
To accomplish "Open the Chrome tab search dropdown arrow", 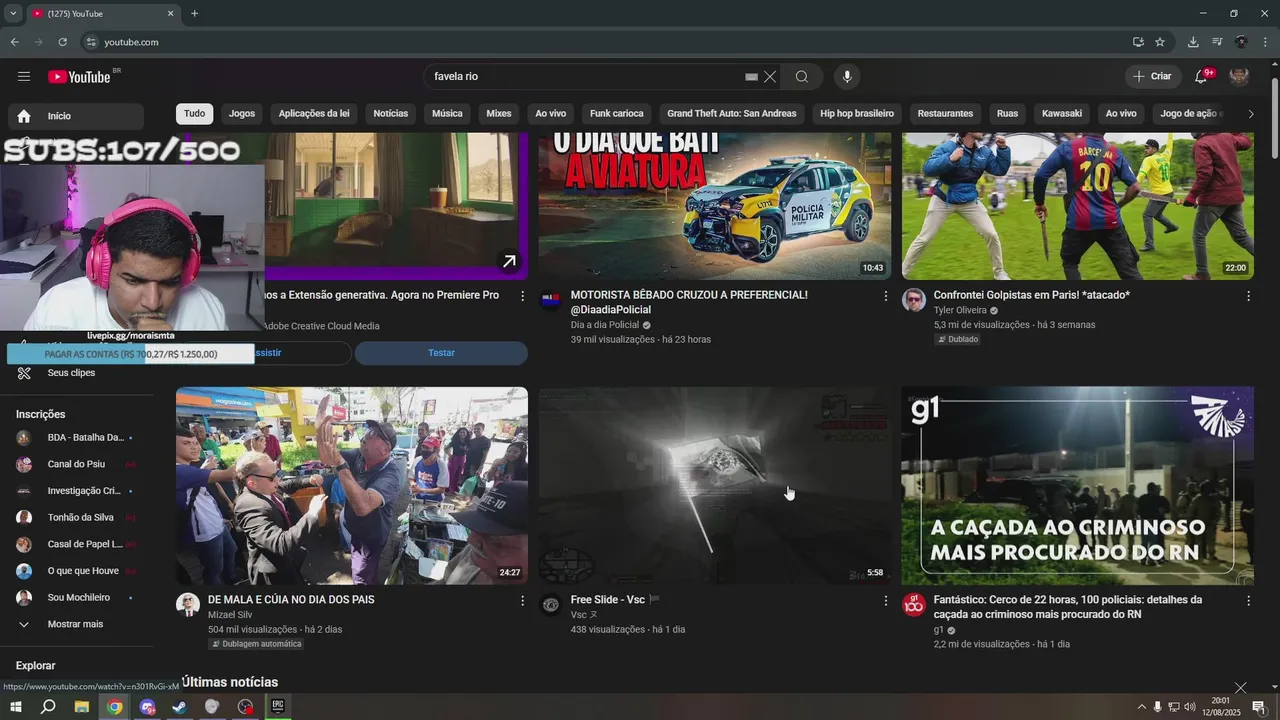I will 13,13.
